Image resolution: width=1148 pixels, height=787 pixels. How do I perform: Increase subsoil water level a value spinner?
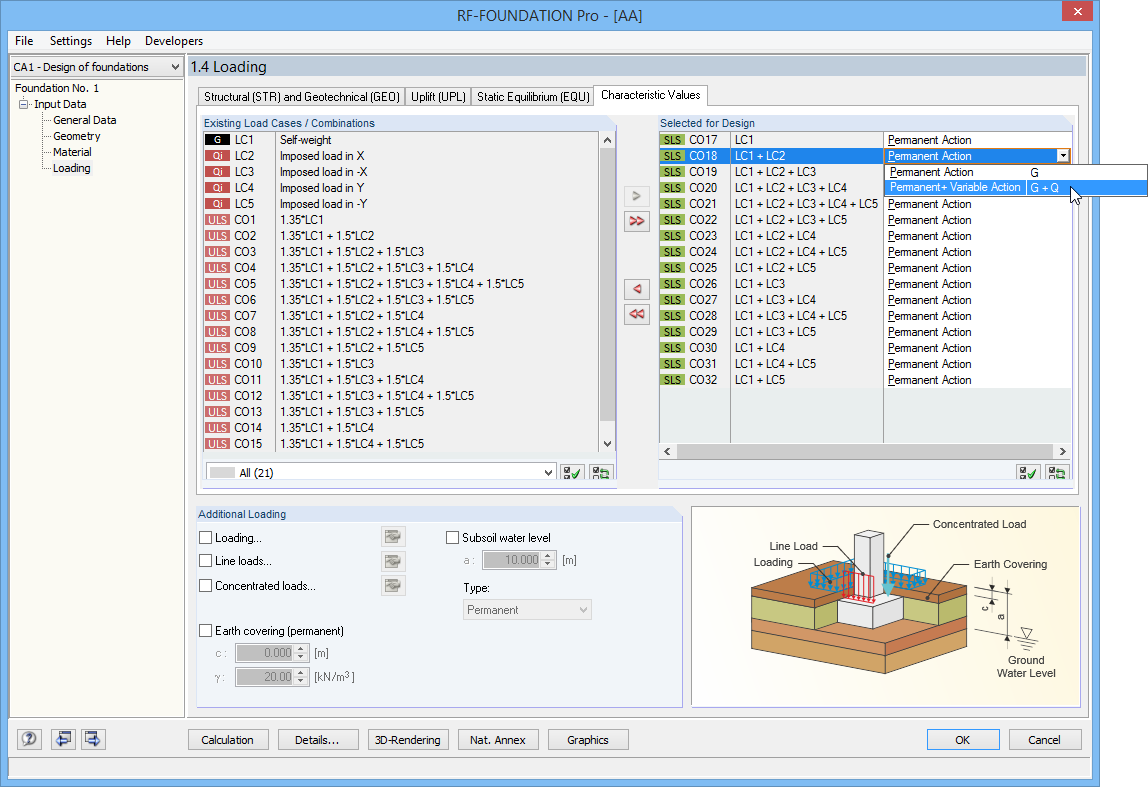pos(548,556)
